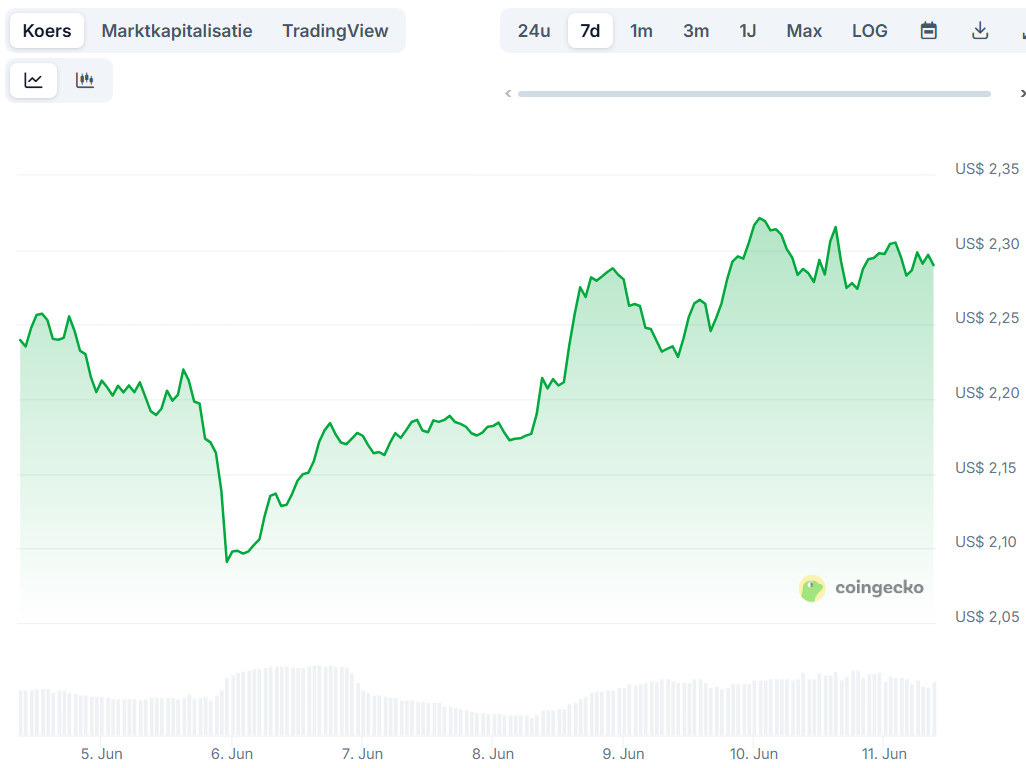Click the chart range scrollbar
The width and height of the screenshot is (1026, 768).
click(x=754, y=94)
